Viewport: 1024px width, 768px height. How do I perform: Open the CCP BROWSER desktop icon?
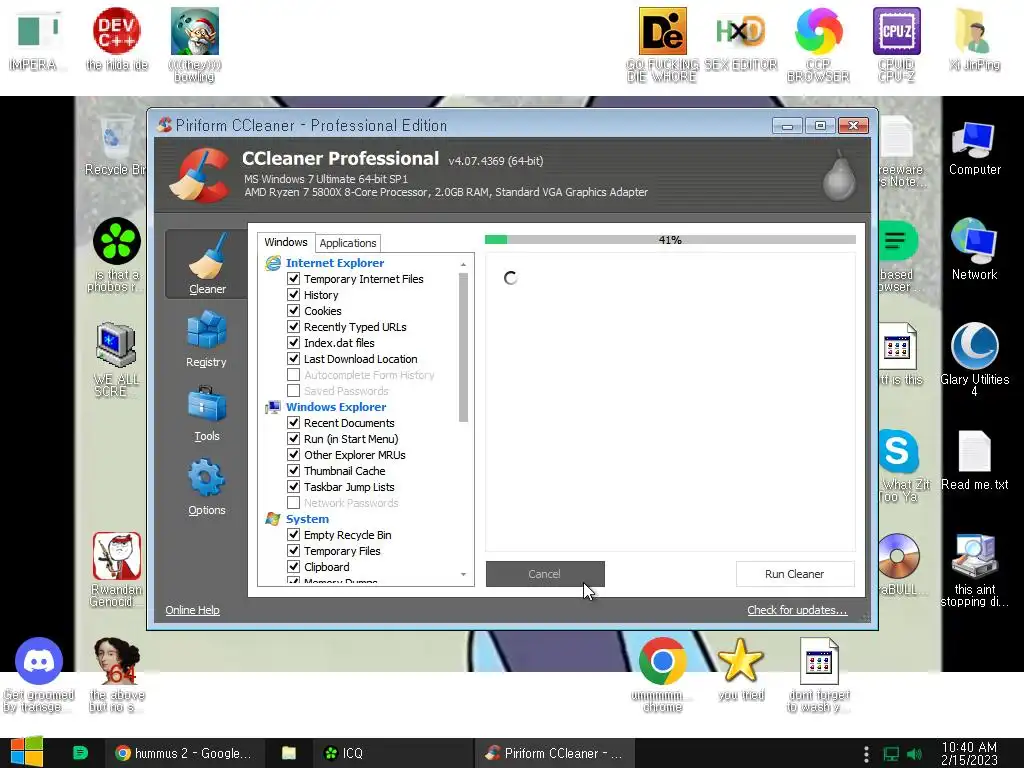click(x=818, y=44)
